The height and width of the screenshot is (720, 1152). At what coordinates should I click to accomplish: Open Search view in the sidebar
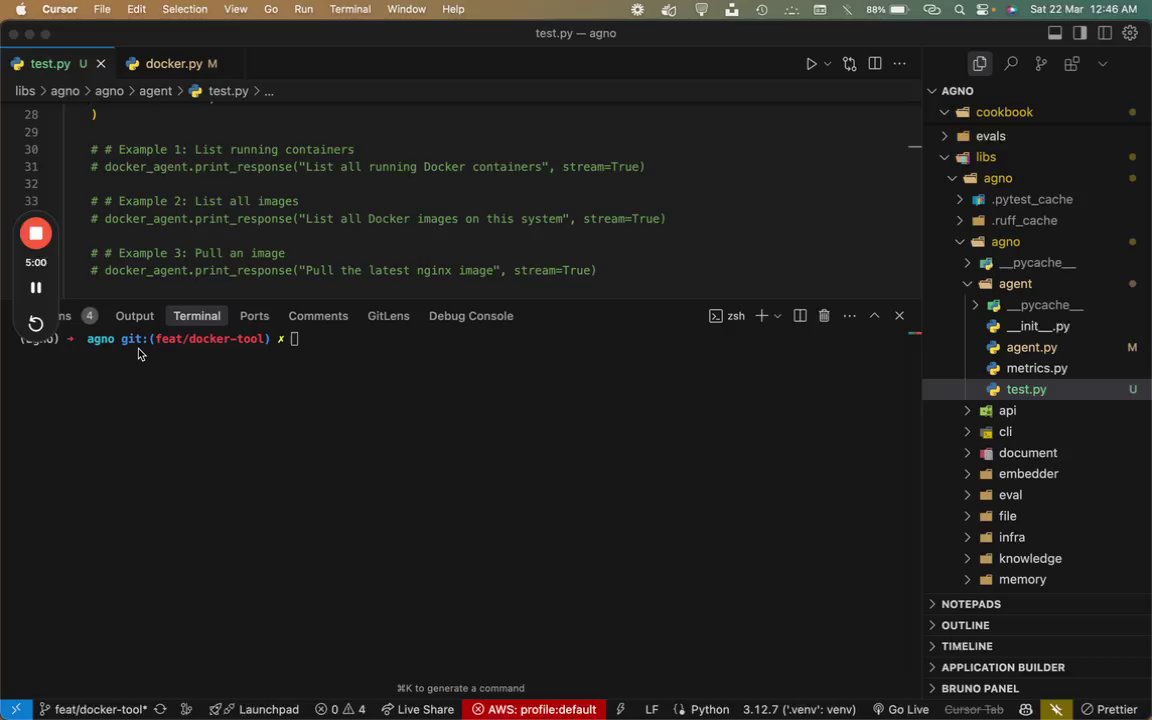pos(1011,64)
